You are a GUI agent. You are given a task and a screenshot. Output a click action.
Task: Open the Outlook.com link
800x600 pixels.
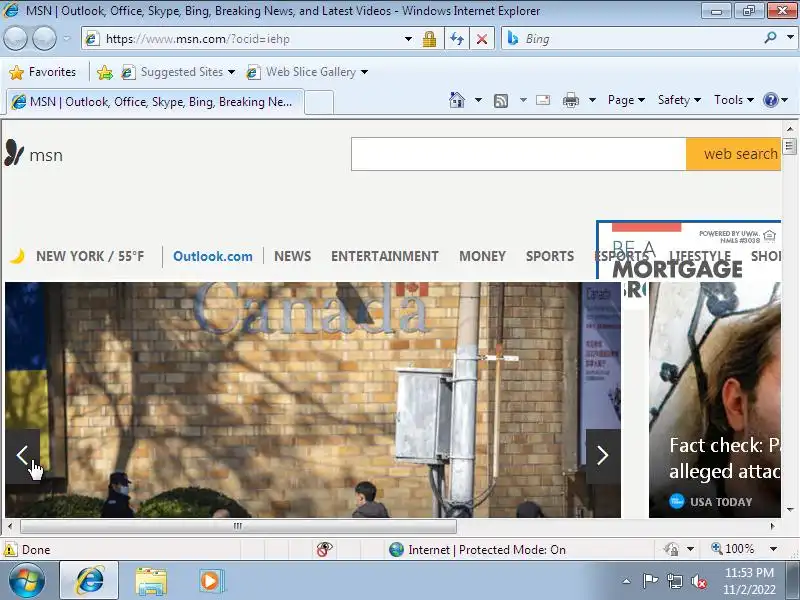(x=213, y=256)
